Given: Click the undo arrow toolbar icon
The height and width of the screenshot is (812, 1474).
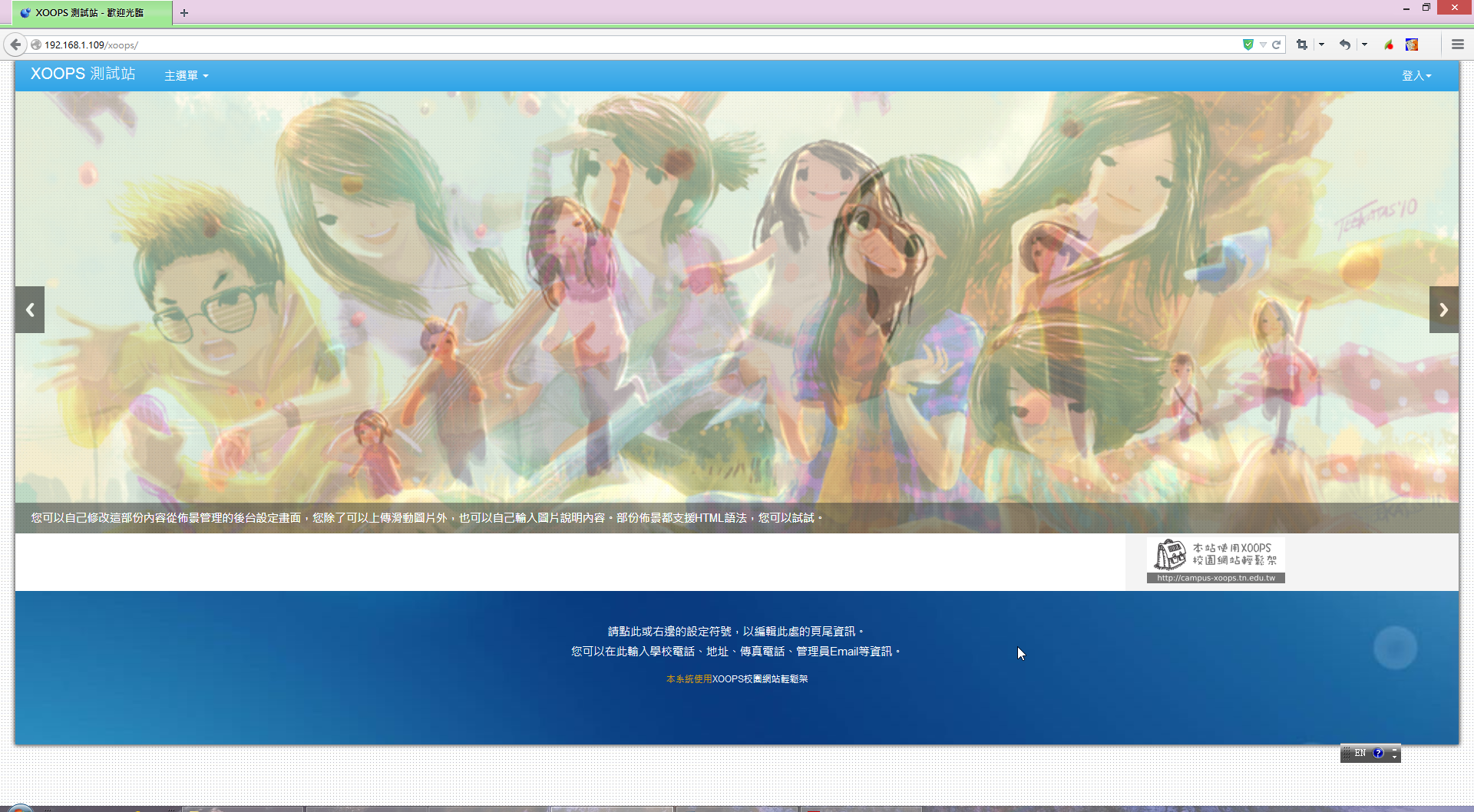Looking at the screenshot, I should [x=1345, y=45].
